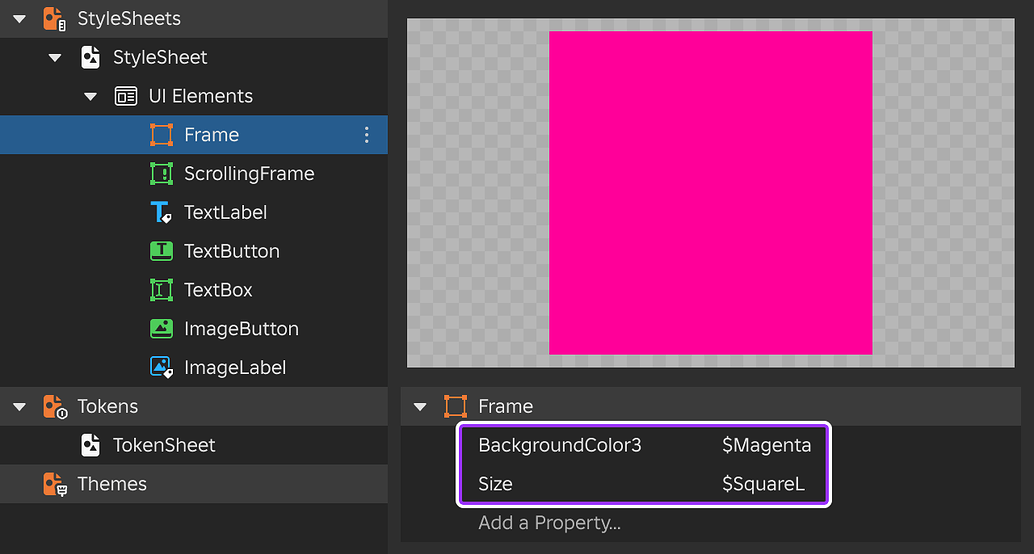Click the TextButton icon

coord(162,251)
